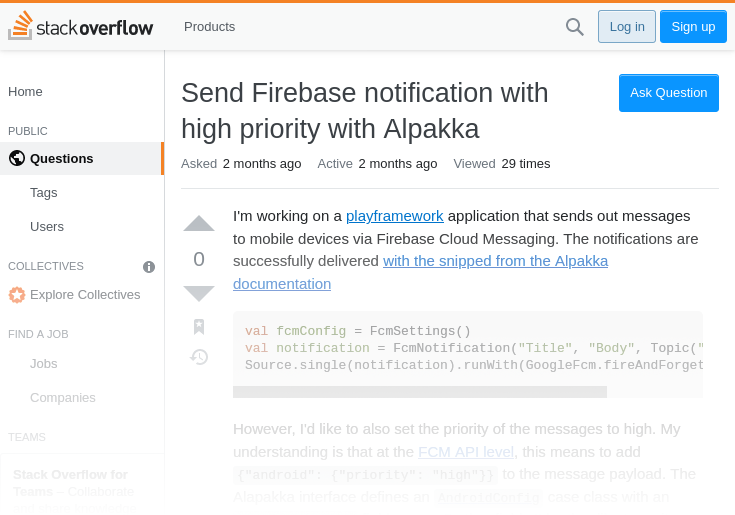Screen dimensions: 735x515
Task: Click Explore Collectives link text
Action: (x=85, y=295)
